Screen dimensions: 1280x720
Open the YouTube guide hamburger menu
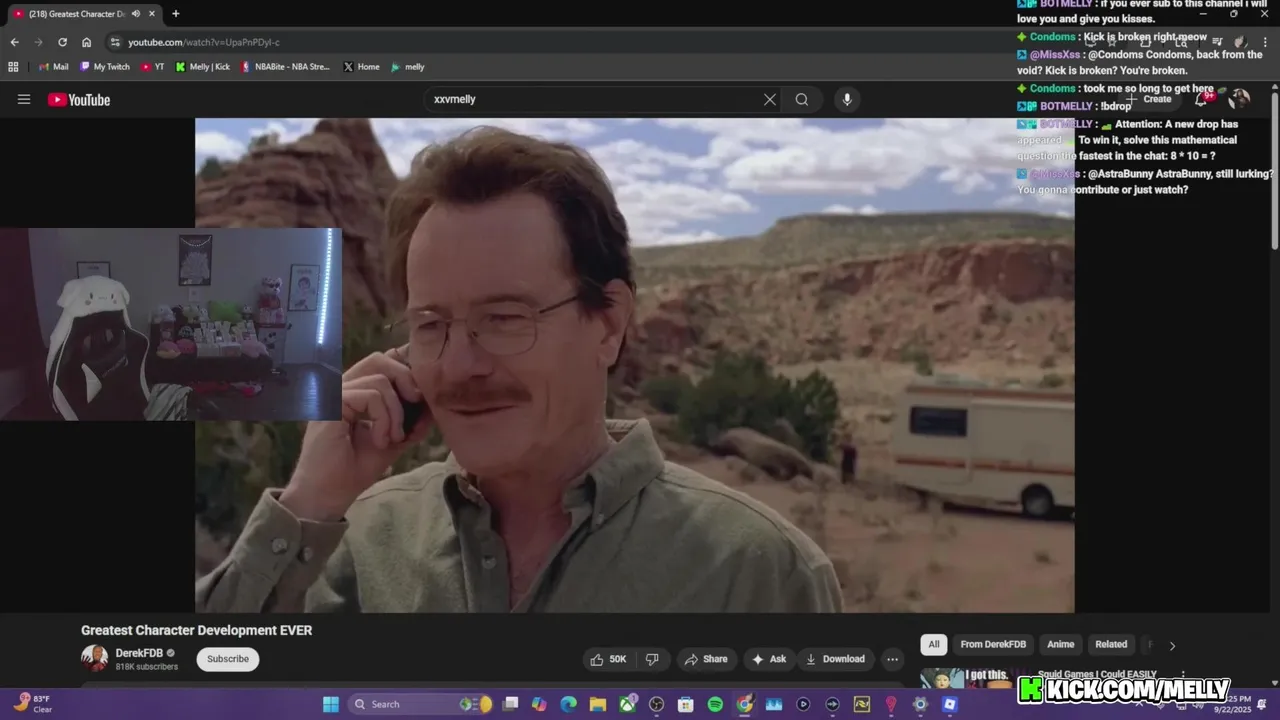click(24, 99)
